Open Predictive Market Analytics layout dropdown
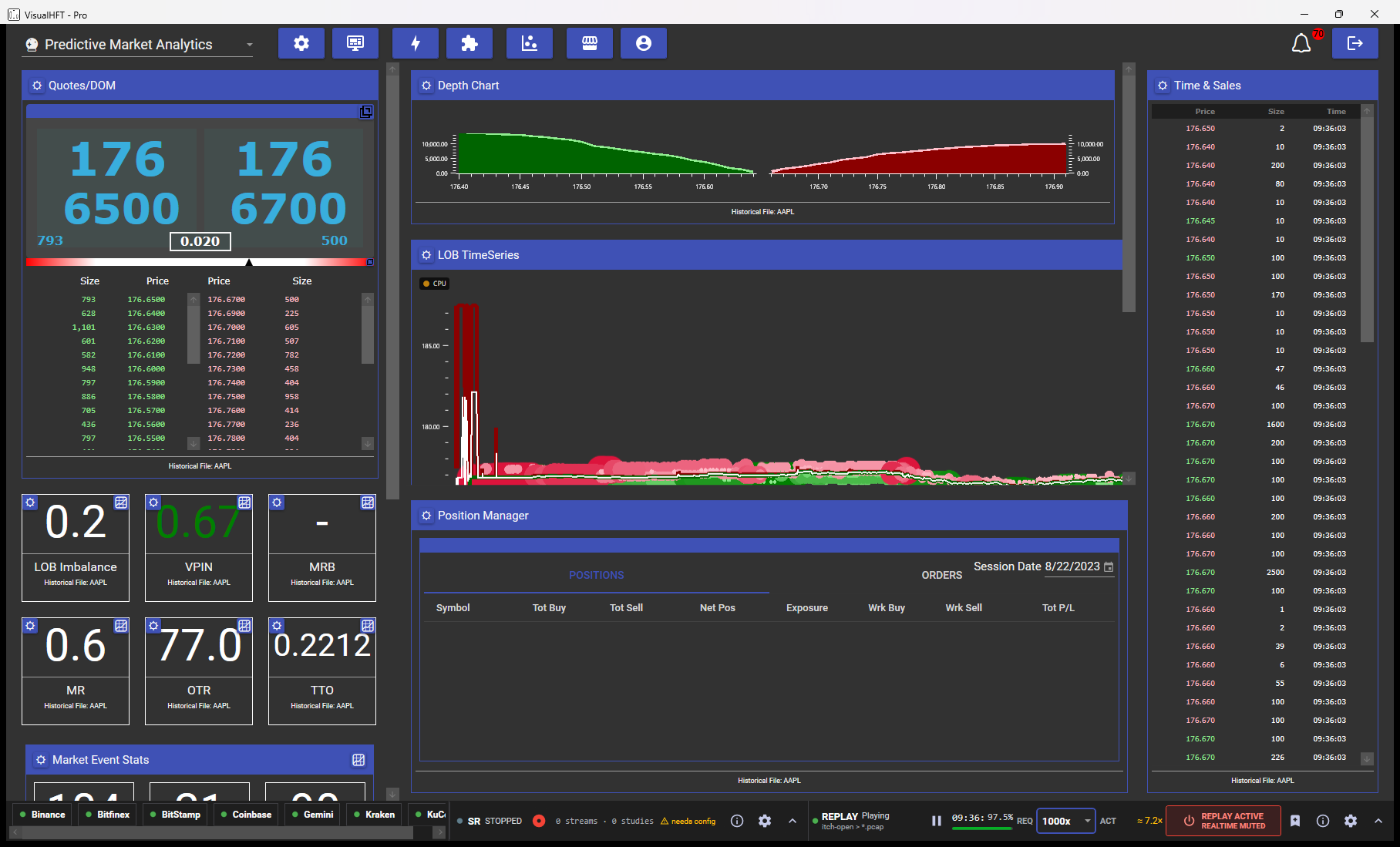Screen dimensions: 1400x847 coord(138,45)
